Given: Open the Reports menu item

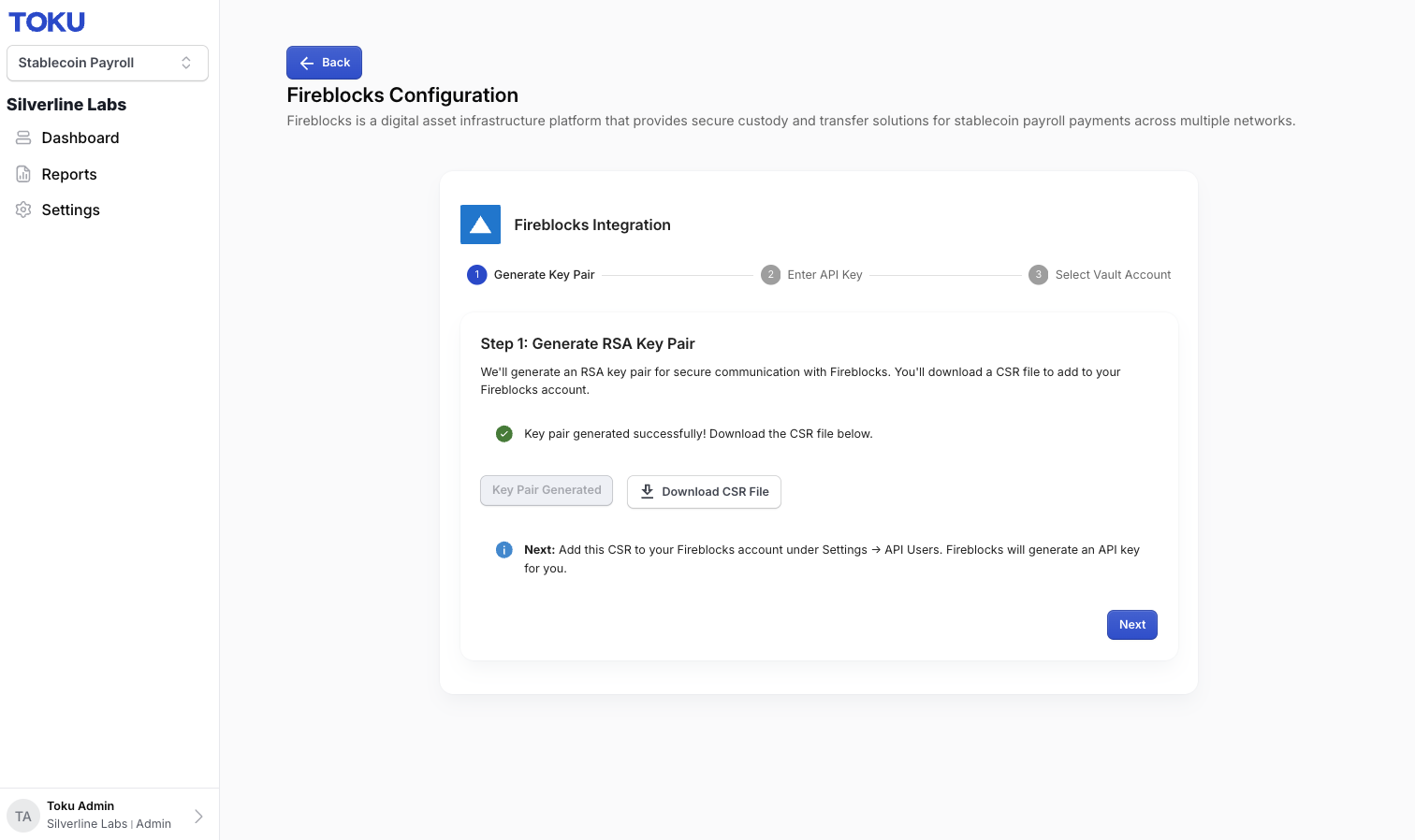Looking at the screenshot, I should pos(69,174).
